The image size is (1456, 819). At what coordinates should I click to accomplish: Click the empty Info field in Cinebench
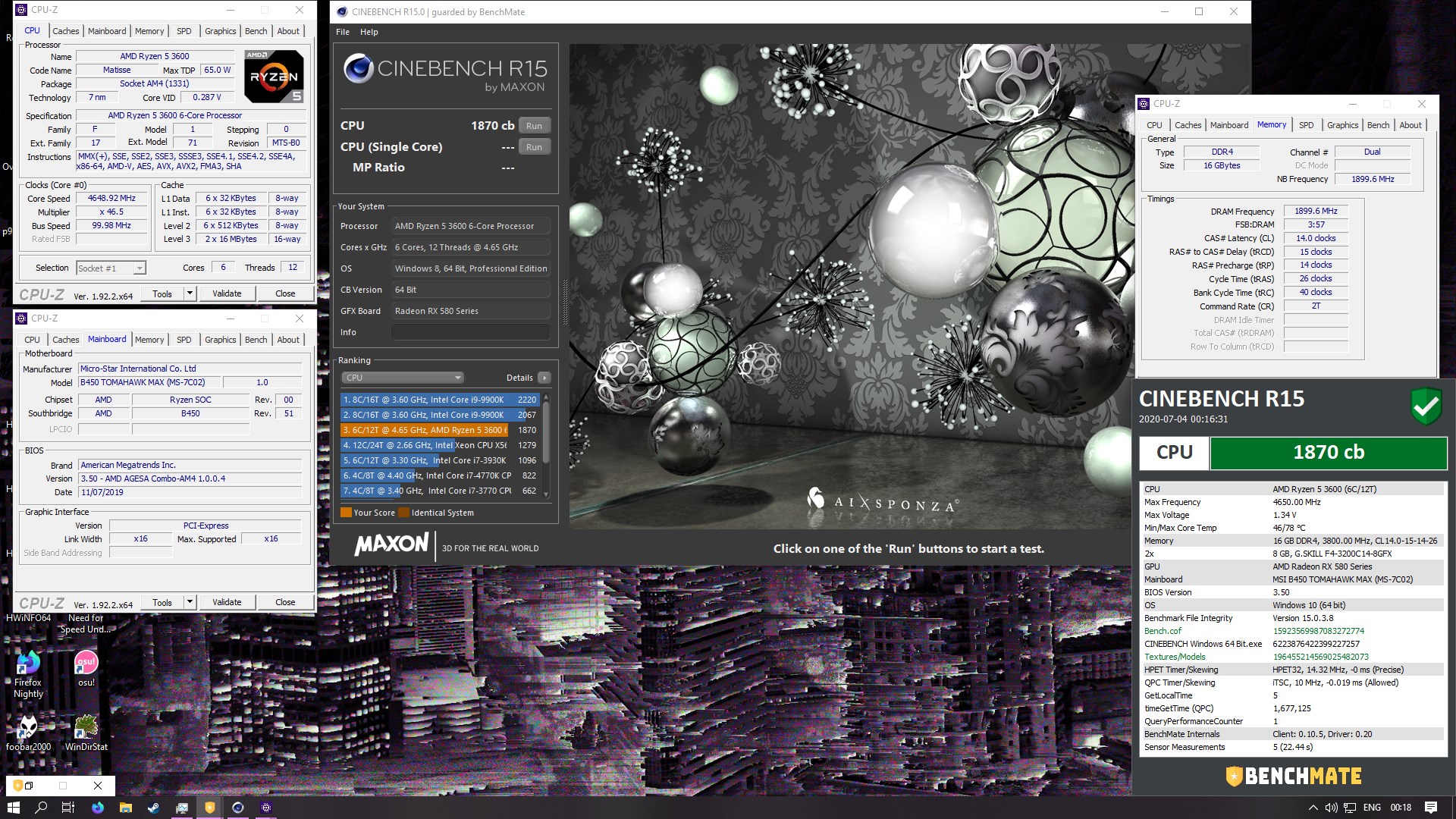click(x=471, y=332)
